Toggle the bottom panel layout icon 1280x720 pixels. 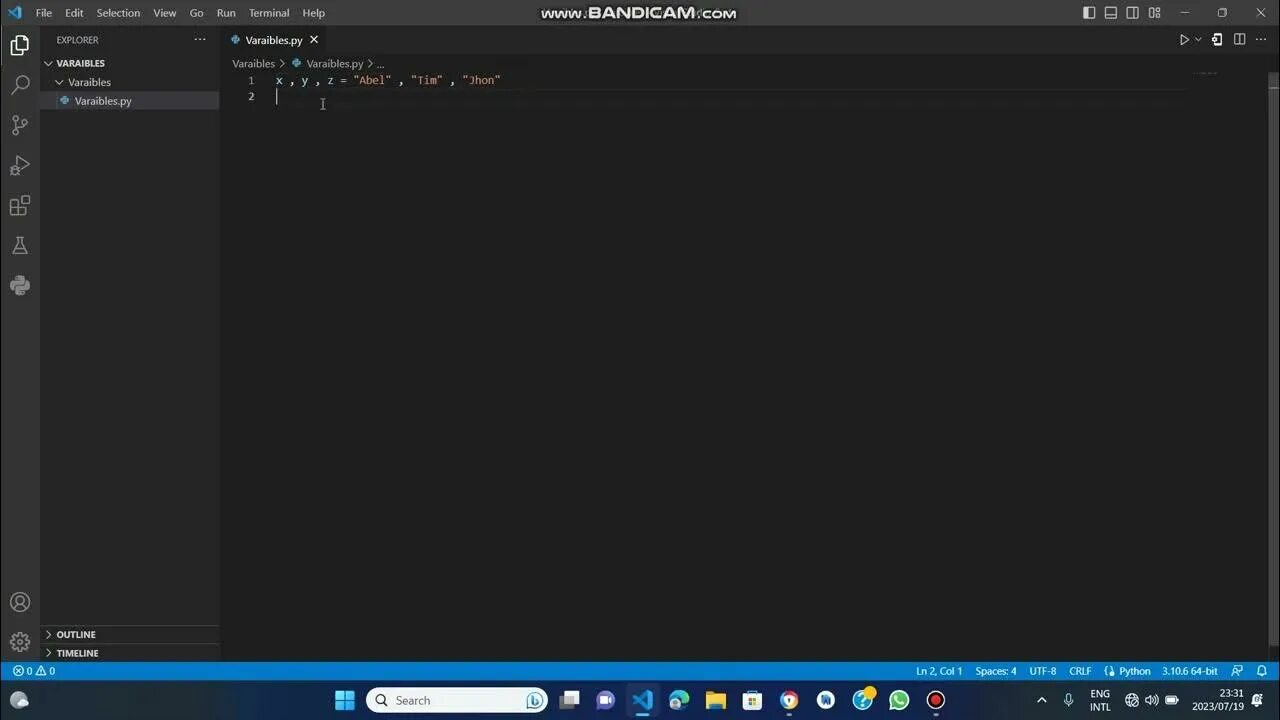[x=1111, y=13]
